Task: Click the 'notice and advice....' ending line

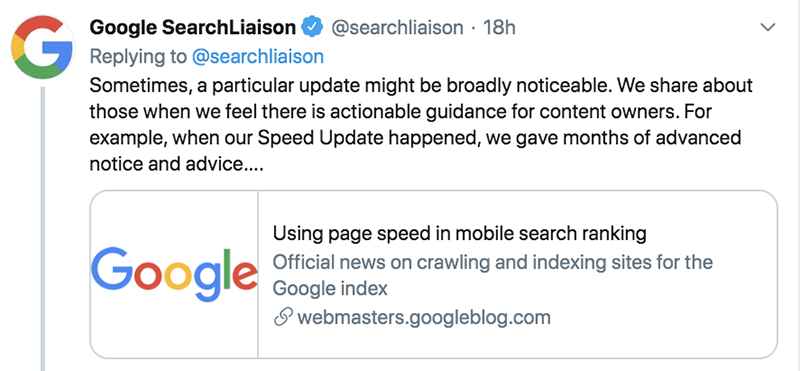Action: point(177,164)
